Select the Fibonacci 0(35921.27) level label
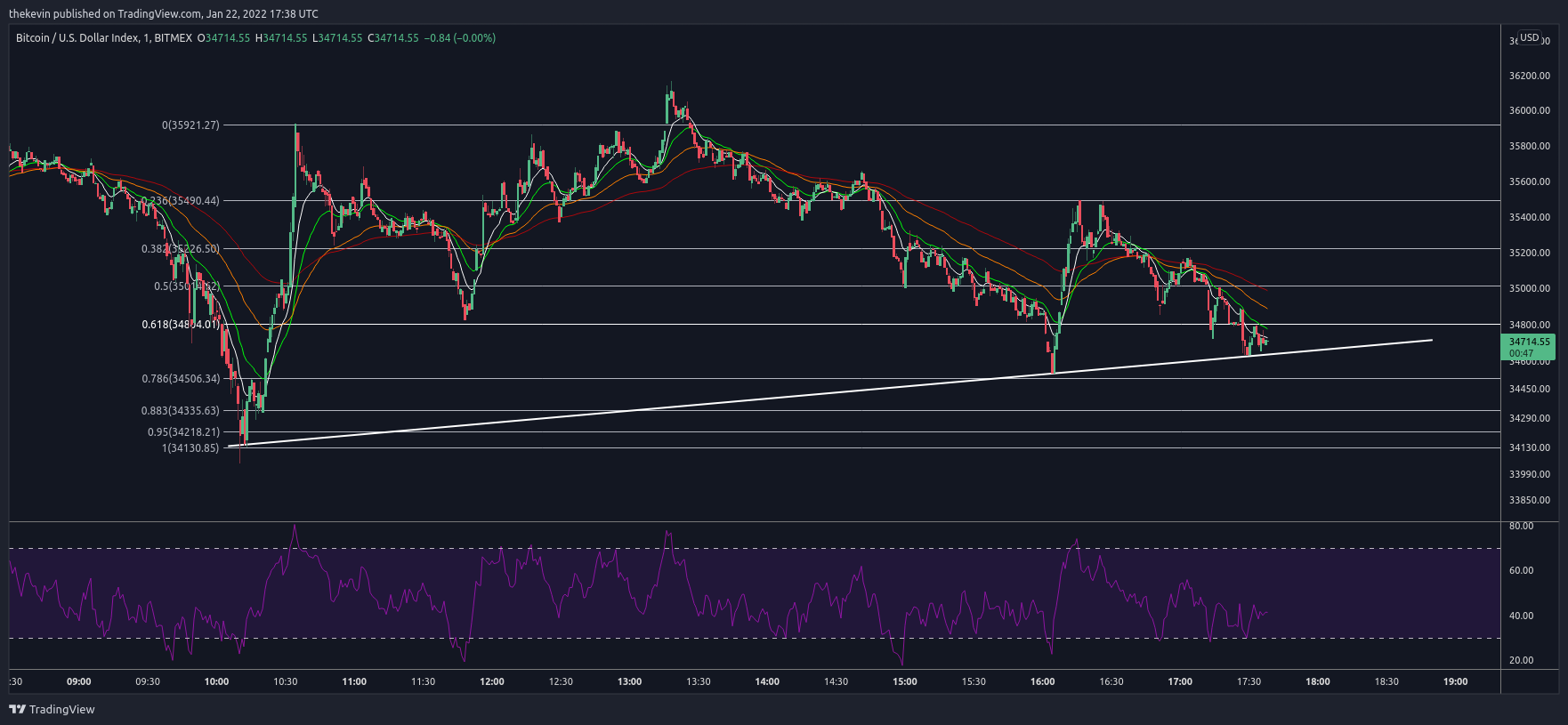 pyautogui.click(x=190, y=125)
